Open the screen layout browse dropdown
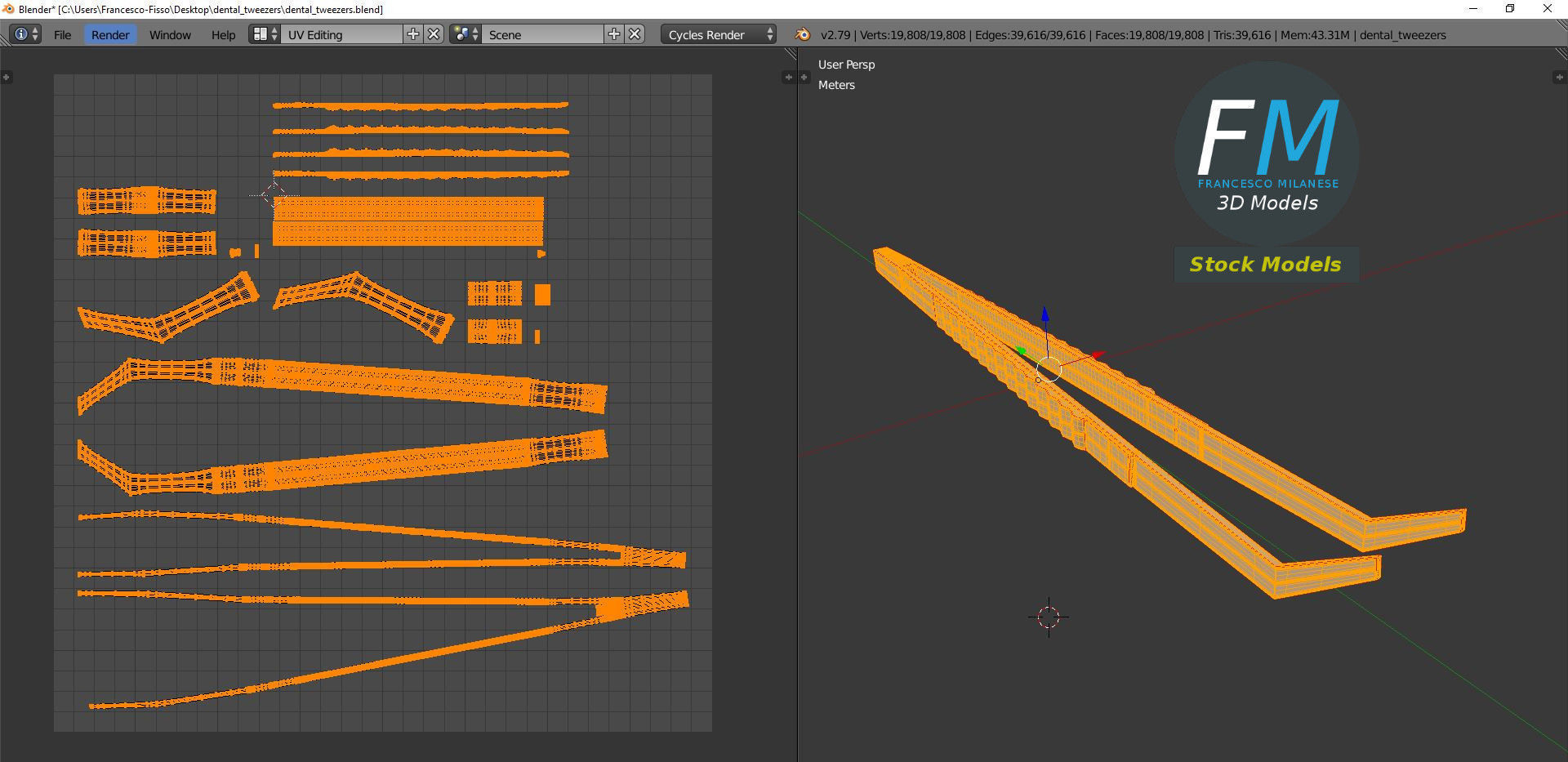Screen dimensions: 1568x762 (265, 34)
